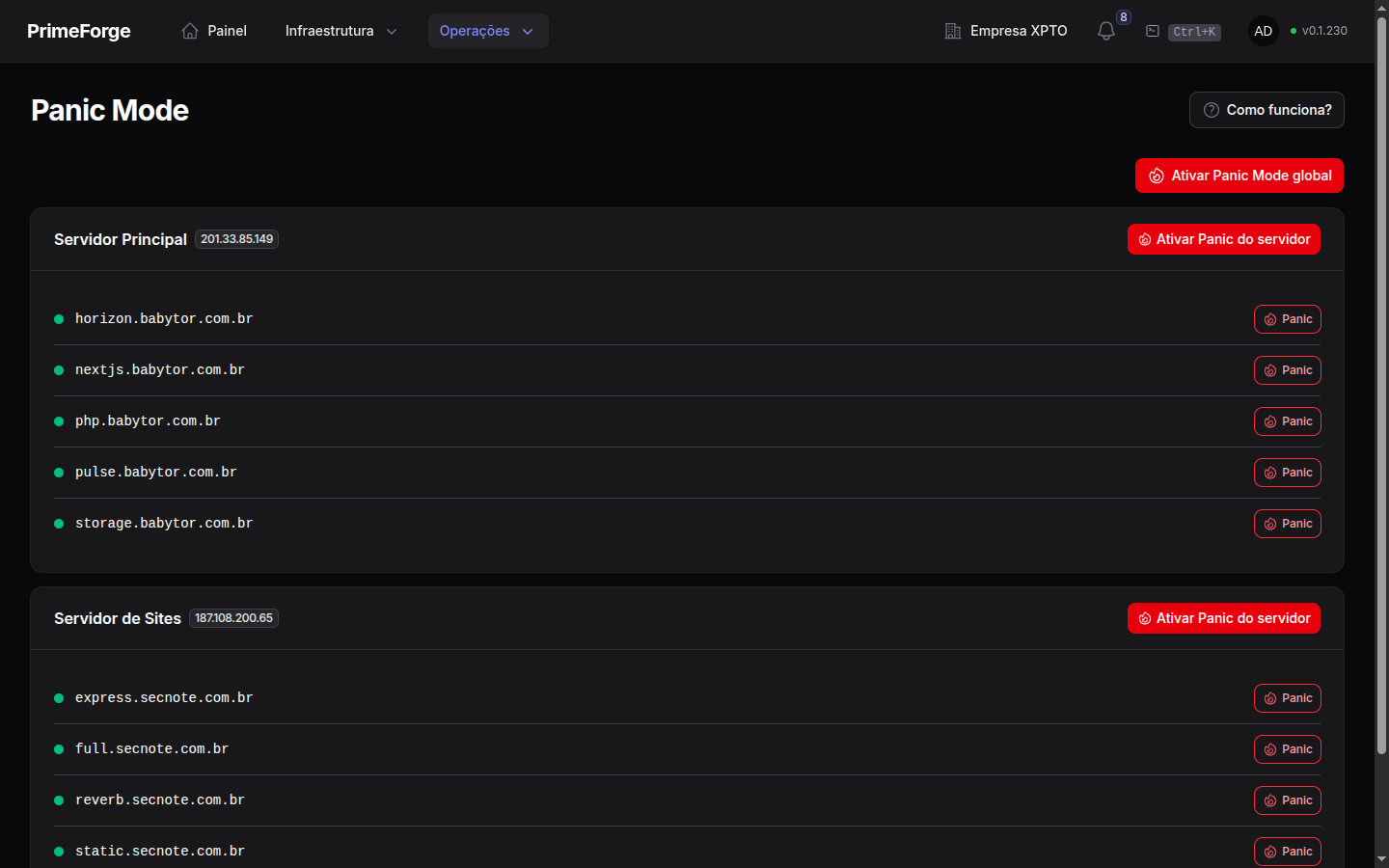This screenshot has width=1389, height=868.
Task: Trigger Panic for reverb.secnote.com.br
Action: tap(1288, 800)
